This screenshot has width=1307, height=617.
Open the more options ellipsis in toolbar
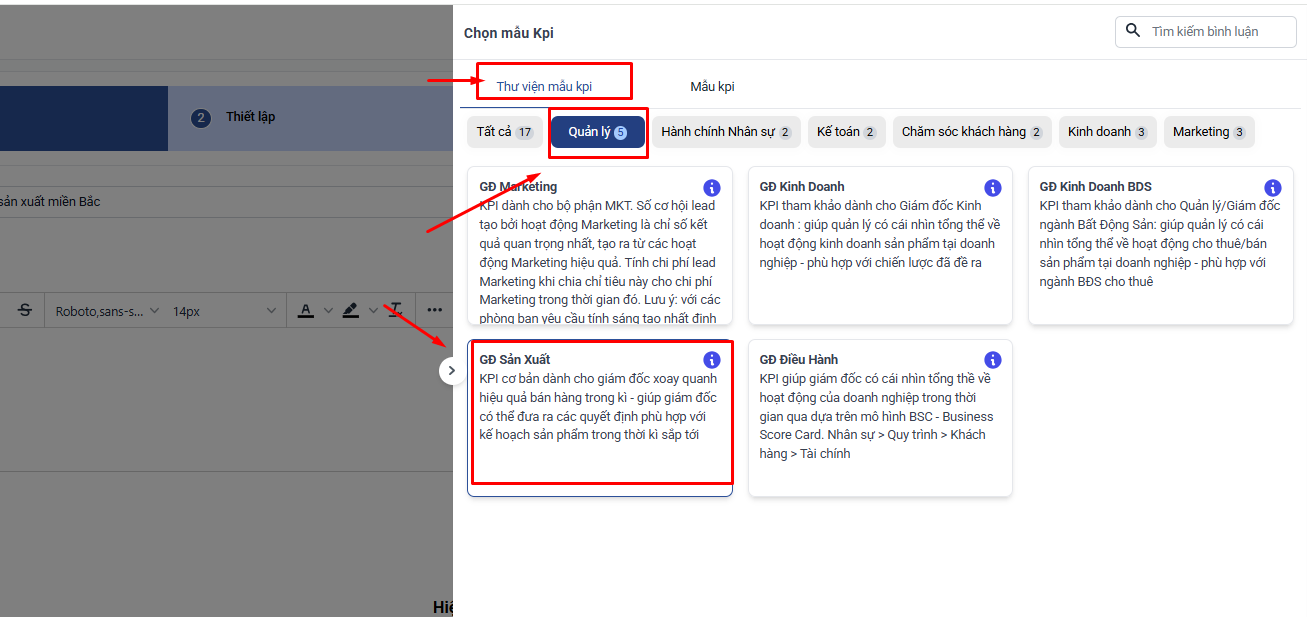tap(434, 310)
